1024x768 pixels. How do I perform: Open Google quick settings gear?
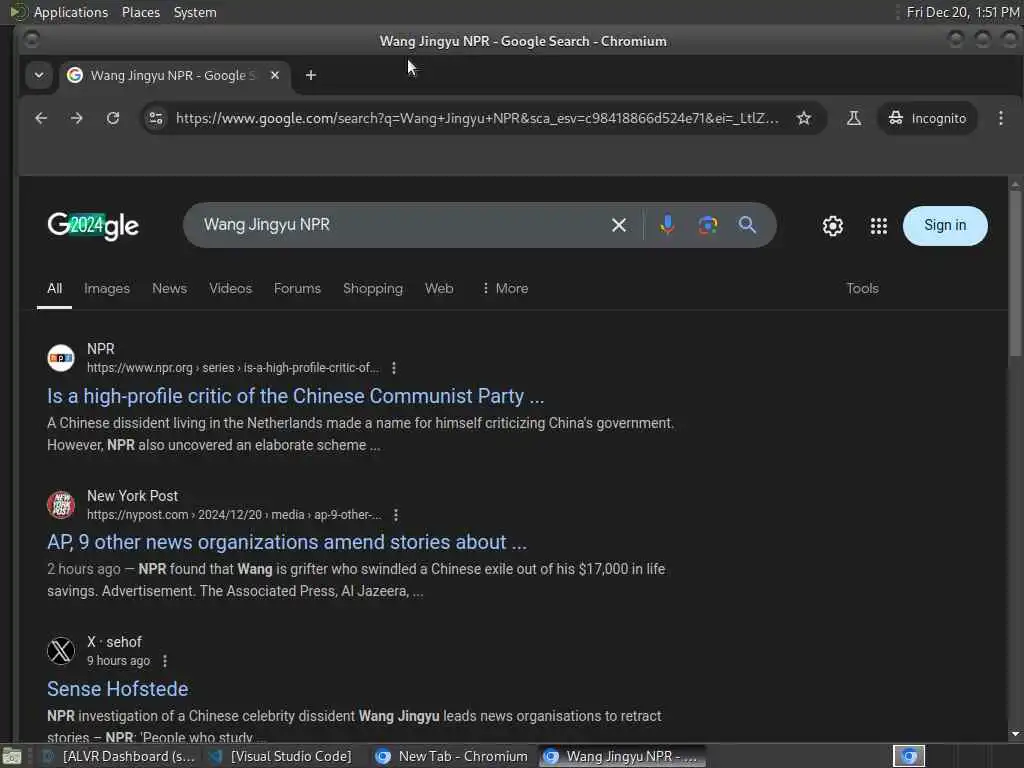tap(833, 226)
